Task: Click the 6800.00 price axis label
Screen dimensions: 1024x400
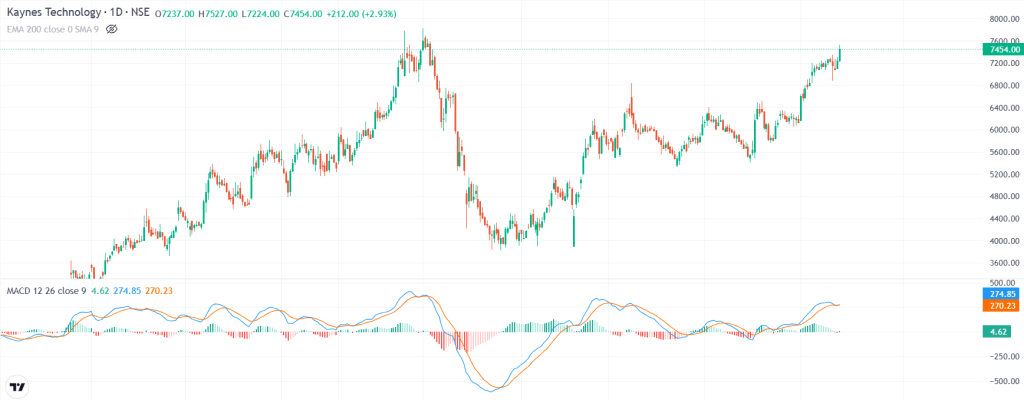Action: [1004, 86]
